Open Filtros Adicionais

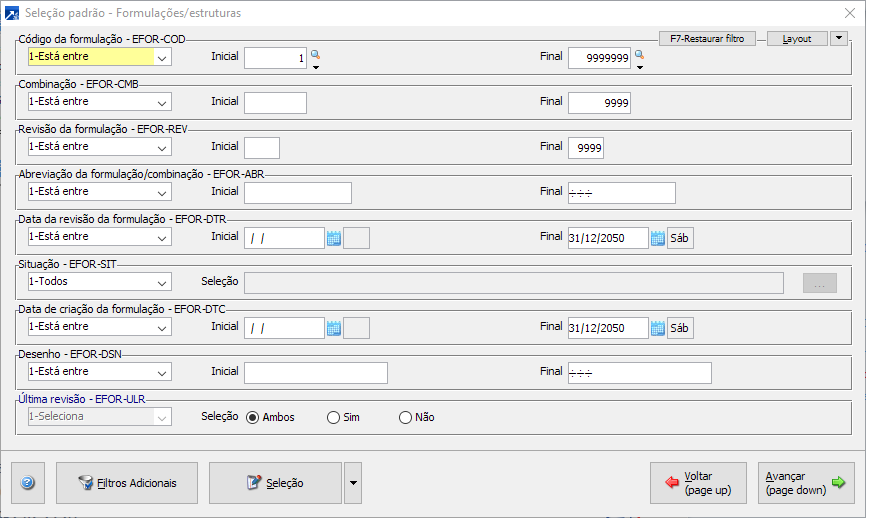[127, 483]
